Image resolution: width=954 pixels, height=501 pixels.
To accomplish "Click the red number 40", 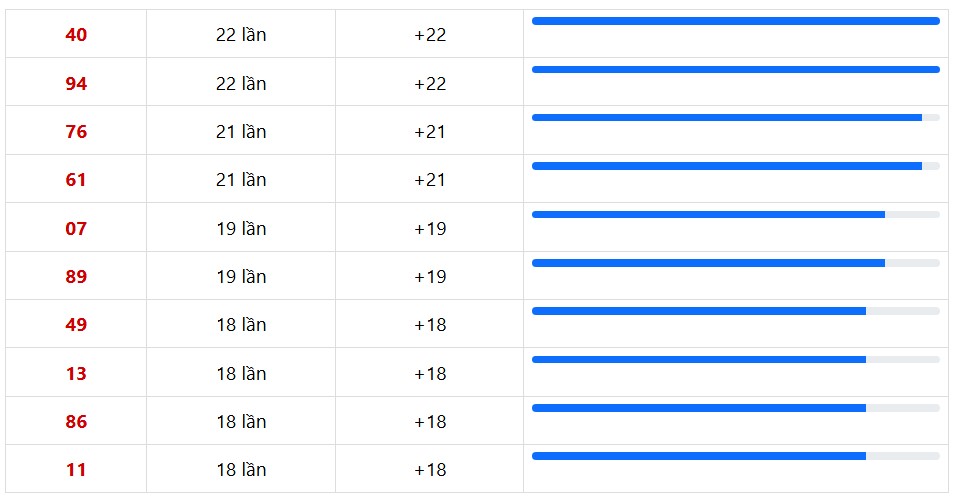I will 76,35.
